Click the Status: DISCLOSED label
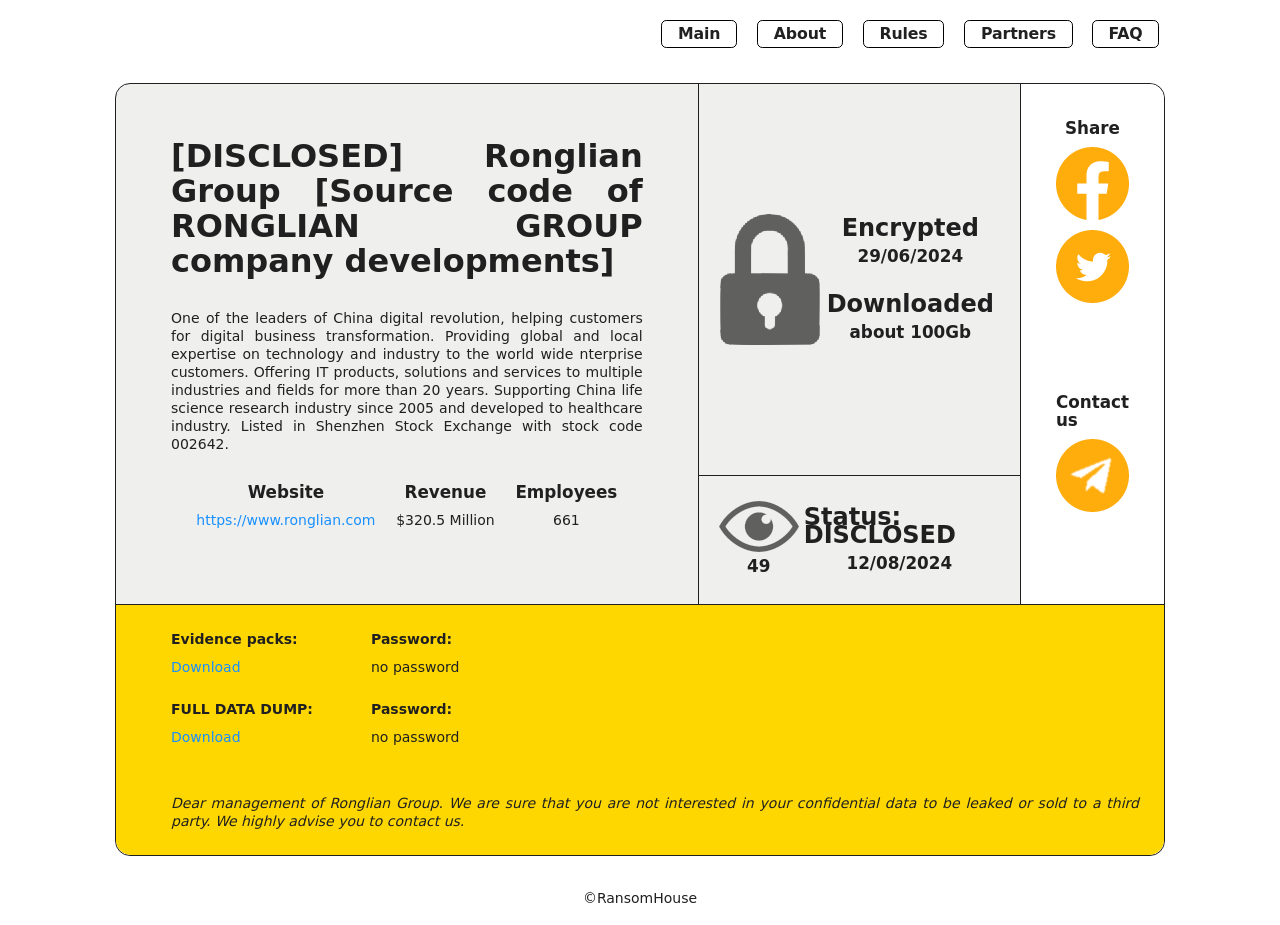The height and width of the screenshot is (925, 1280). (879, 526)
